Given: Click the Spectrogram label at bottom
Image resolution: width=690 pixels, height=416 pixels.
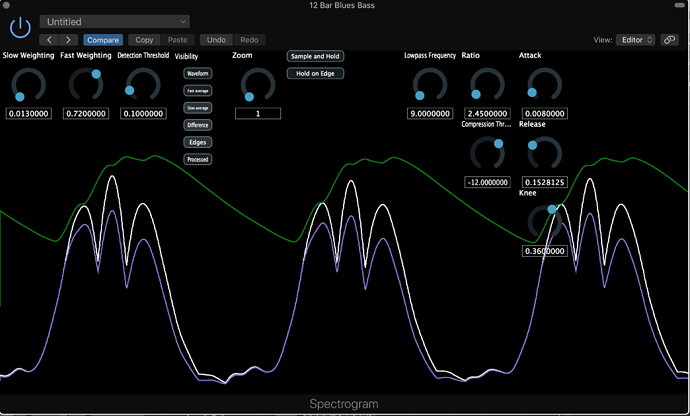Looking at the screenshot, I should pyautogui.click(x=344, y=404).
